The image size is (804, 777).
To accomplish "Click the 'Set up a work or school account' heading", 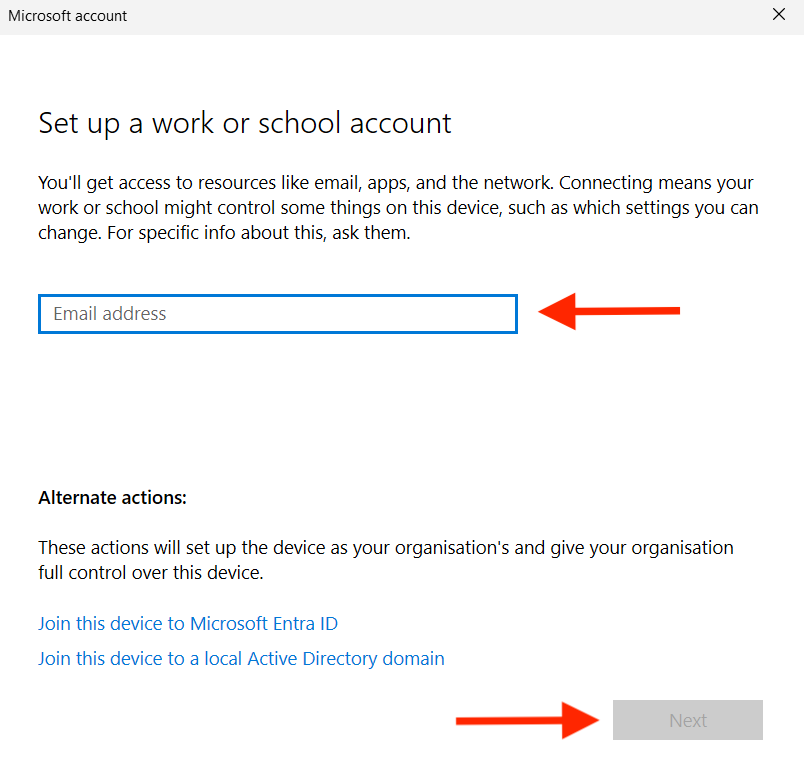I will tap(245, 123).
